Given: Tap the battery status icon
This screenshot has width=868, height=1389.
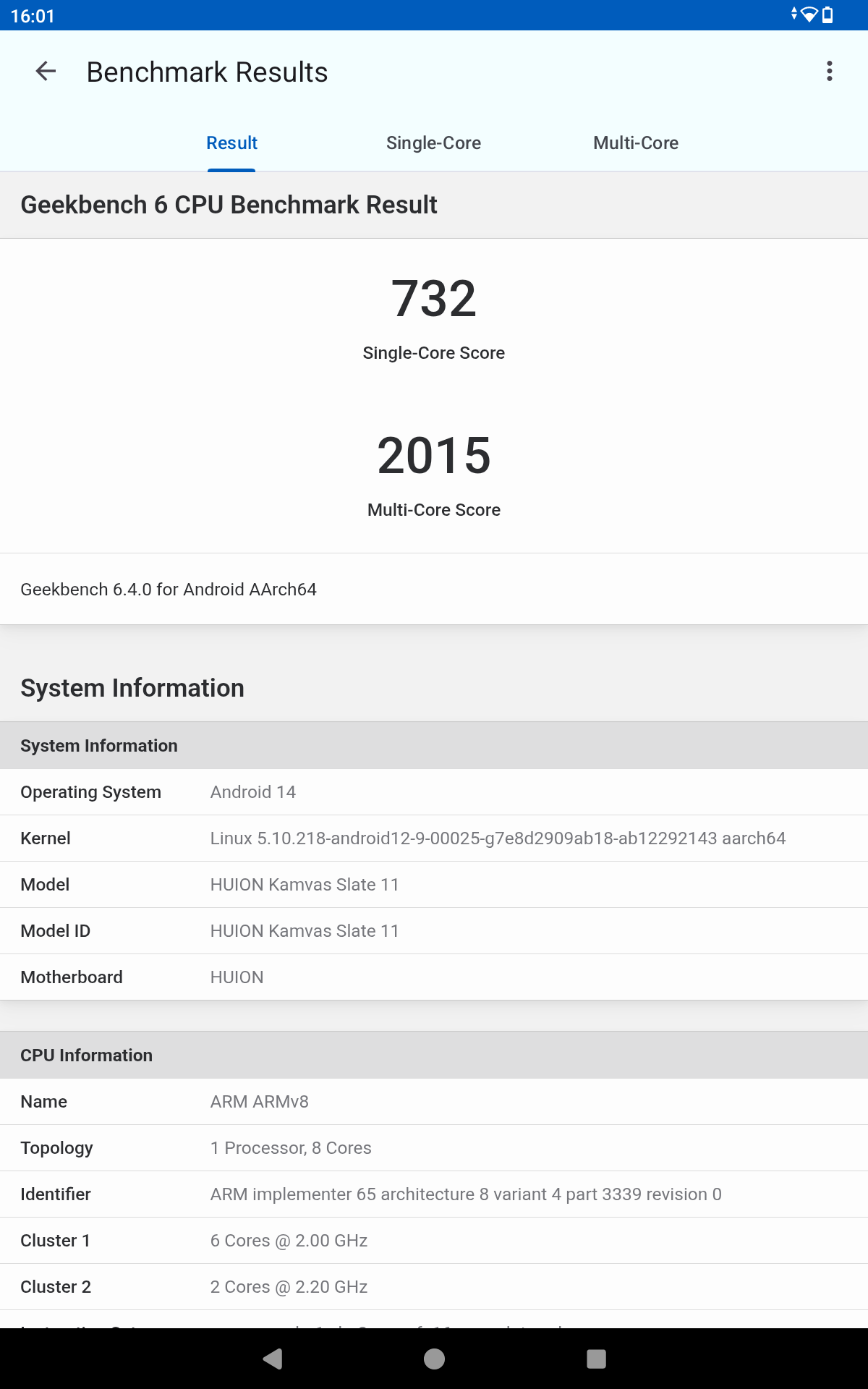Looking at the screenshot, I should click(828, 15).
